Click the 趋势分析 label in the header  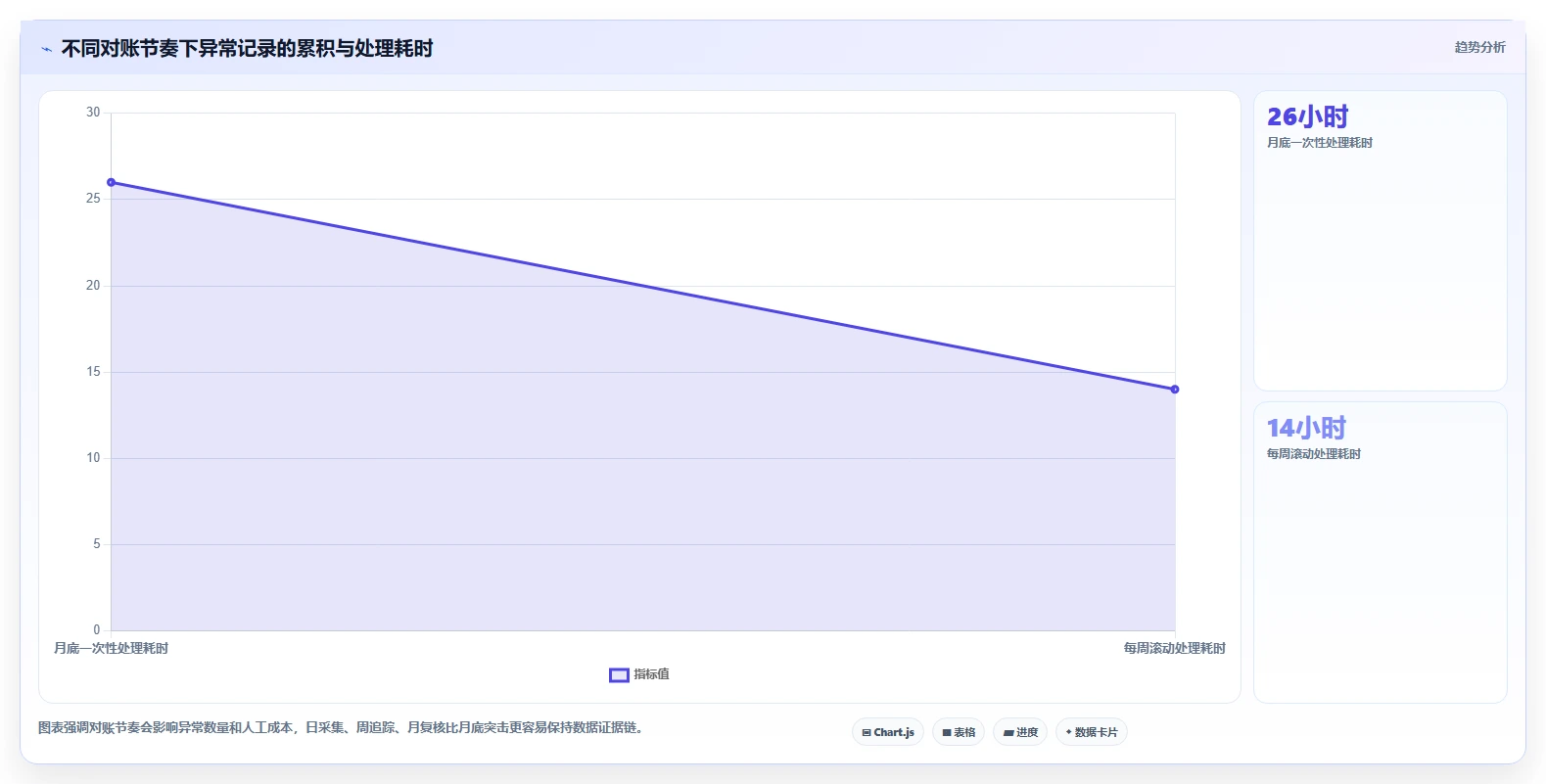[x=1479, y=47]
